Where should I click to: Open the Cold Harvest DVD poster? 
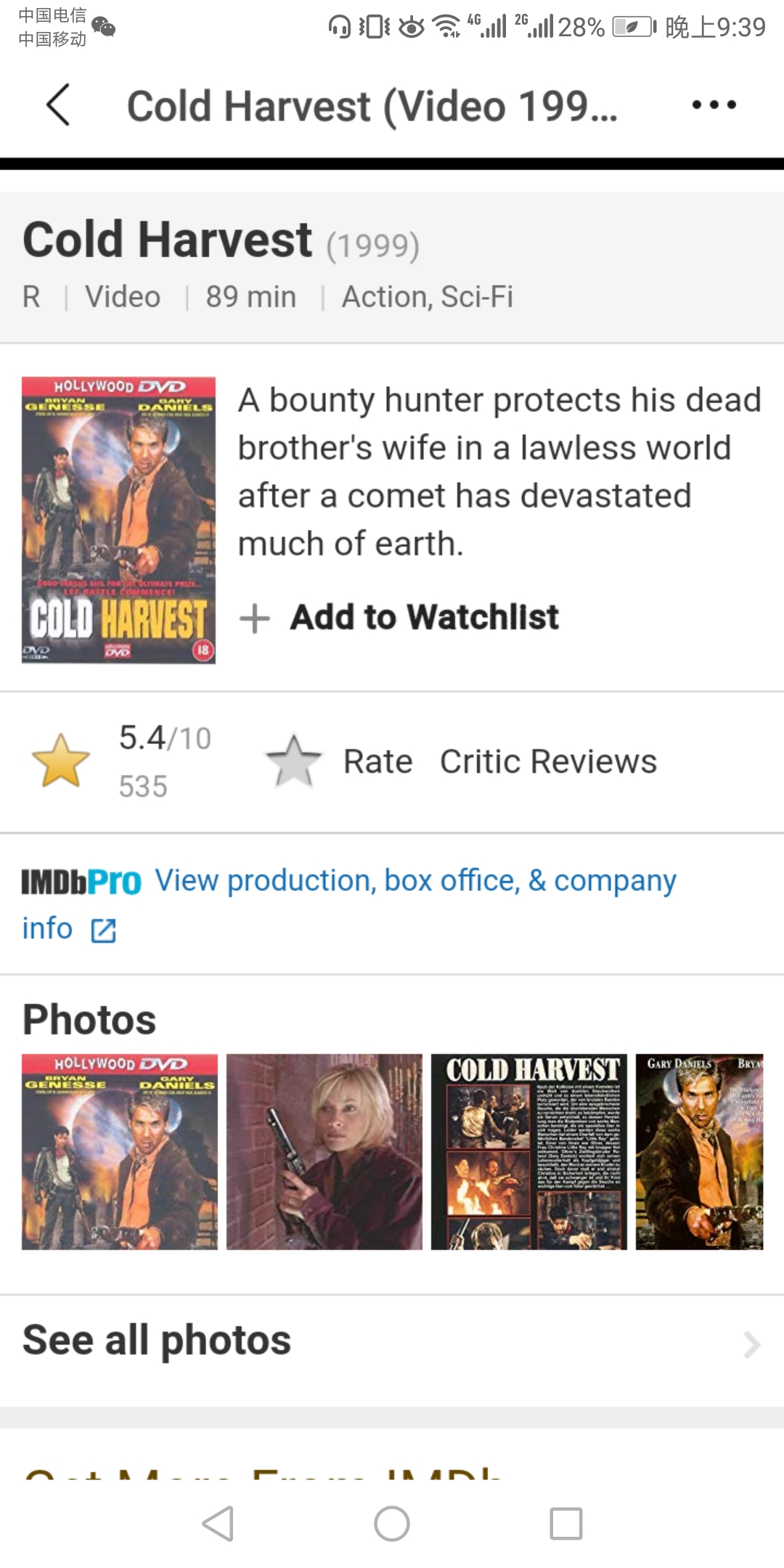point(118,520)
